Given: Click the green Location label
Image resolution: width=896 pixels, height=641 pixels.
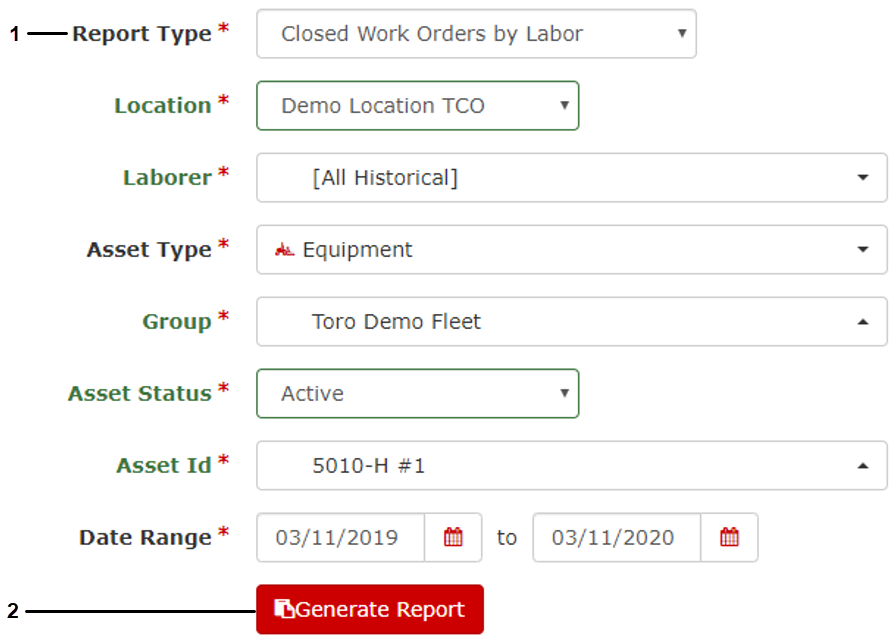Looking at the screenshot, I should click(x=162, y=106).
